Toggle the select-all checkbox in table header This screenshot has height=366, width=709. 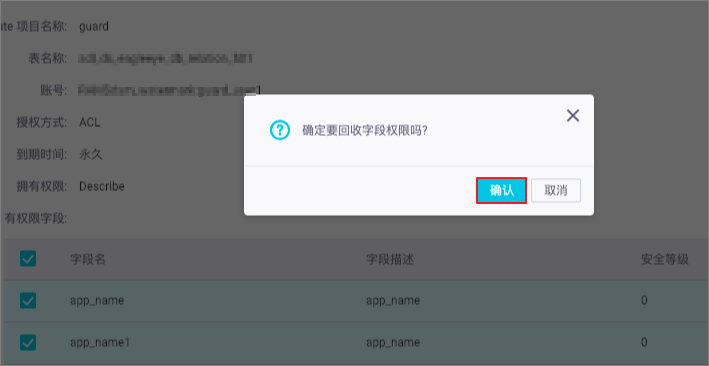pyautogui.click(x=28, y=259)
